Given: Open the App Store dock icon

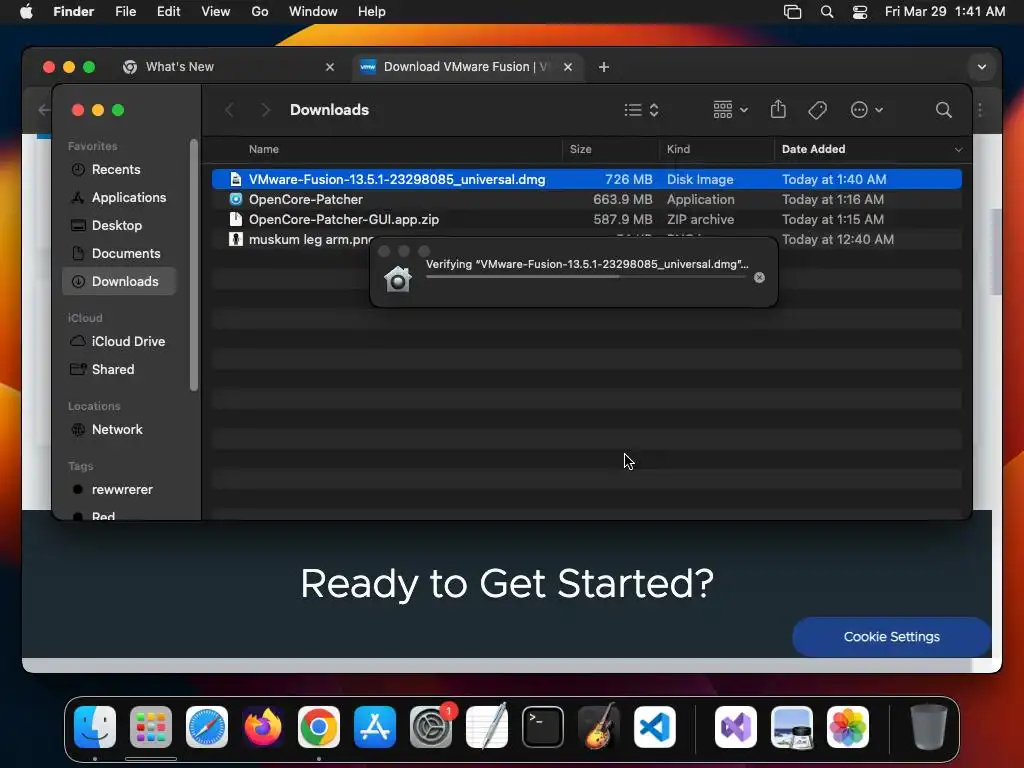Looking at the screenshot, I should point(375,727).
